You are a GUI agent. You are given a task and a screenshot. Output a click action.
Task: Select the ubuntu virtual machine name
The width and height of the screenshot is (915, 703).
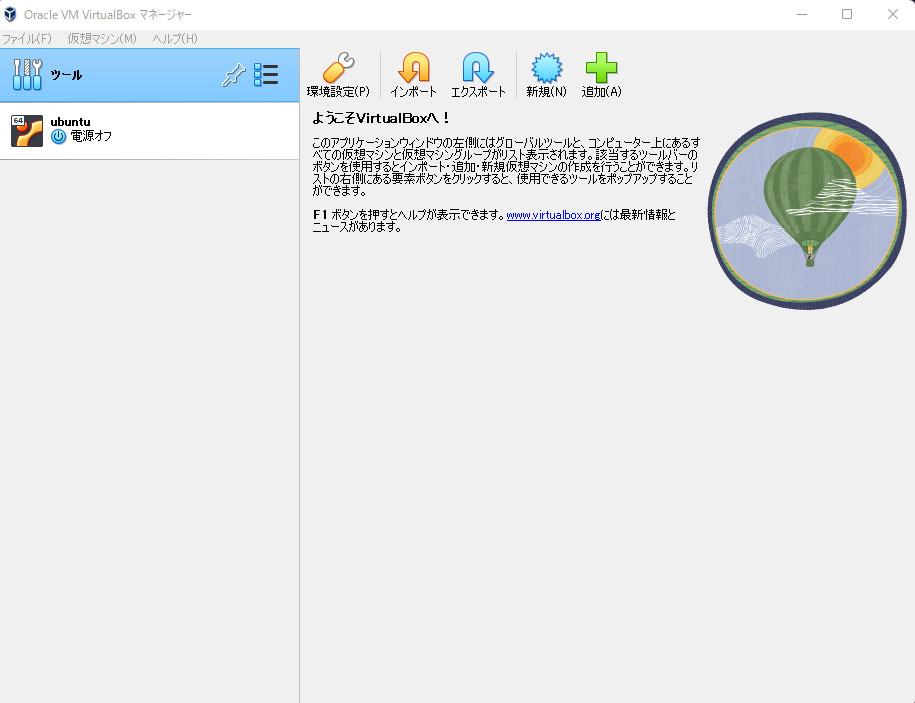71,122
